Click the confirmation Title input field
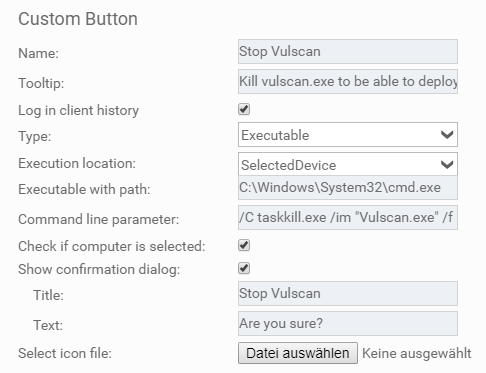Screen dimensions: 486x373 coord(348,294)
